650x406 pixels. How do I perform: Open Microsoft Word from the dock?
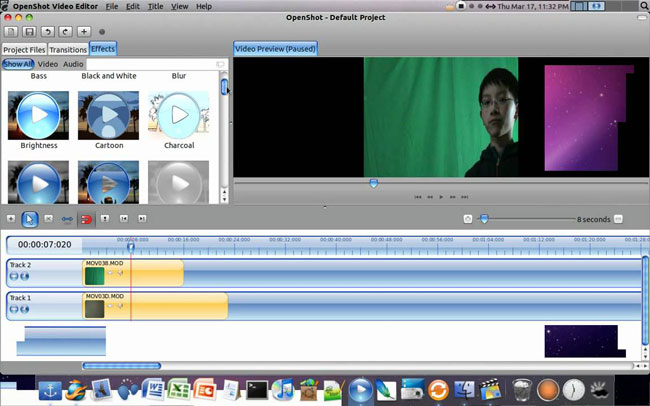pyautogui.click(x=153, y=390)
